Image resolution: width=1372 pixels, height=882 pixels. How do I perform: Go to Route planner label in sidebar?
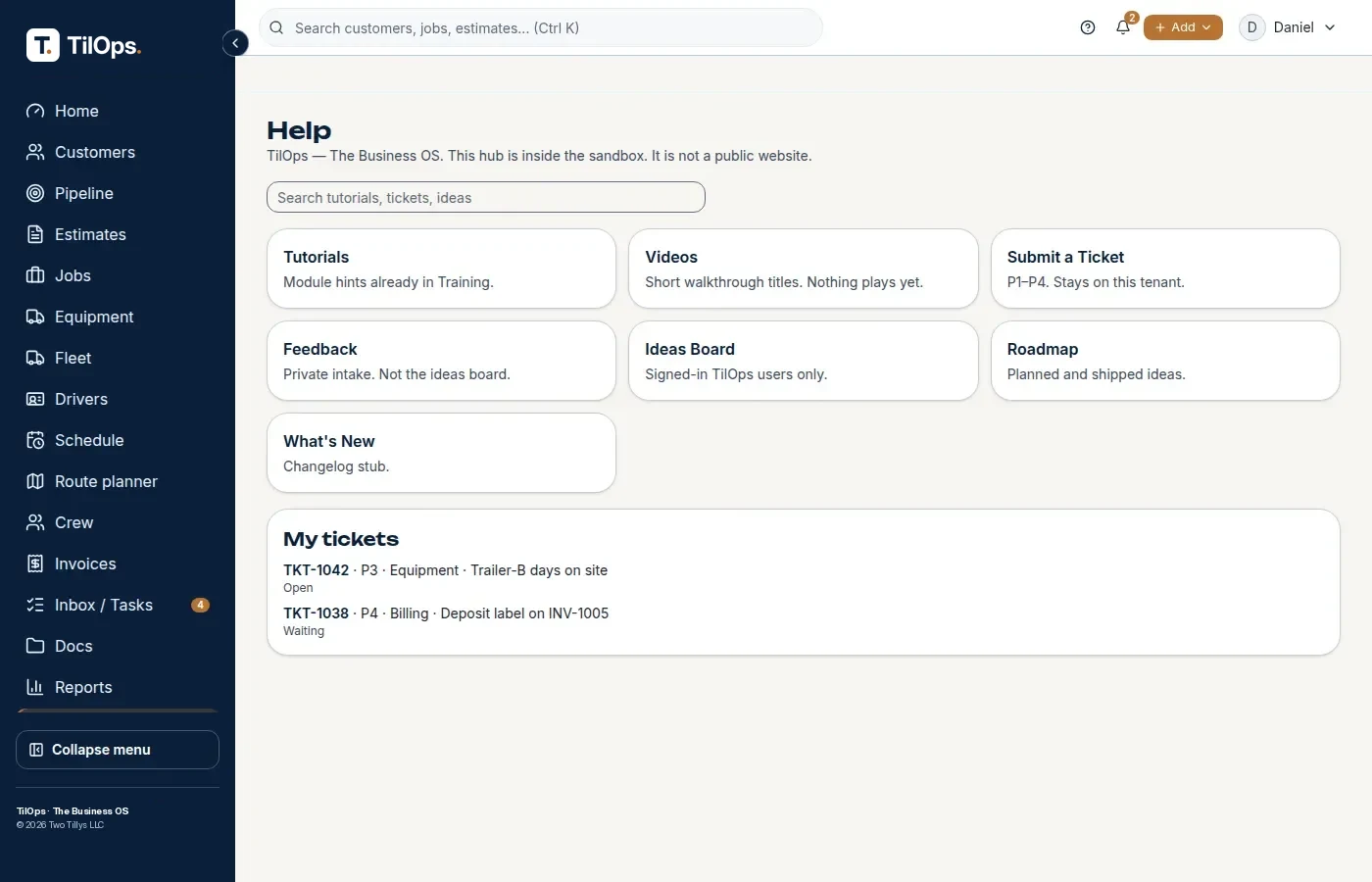pos(106,481)
